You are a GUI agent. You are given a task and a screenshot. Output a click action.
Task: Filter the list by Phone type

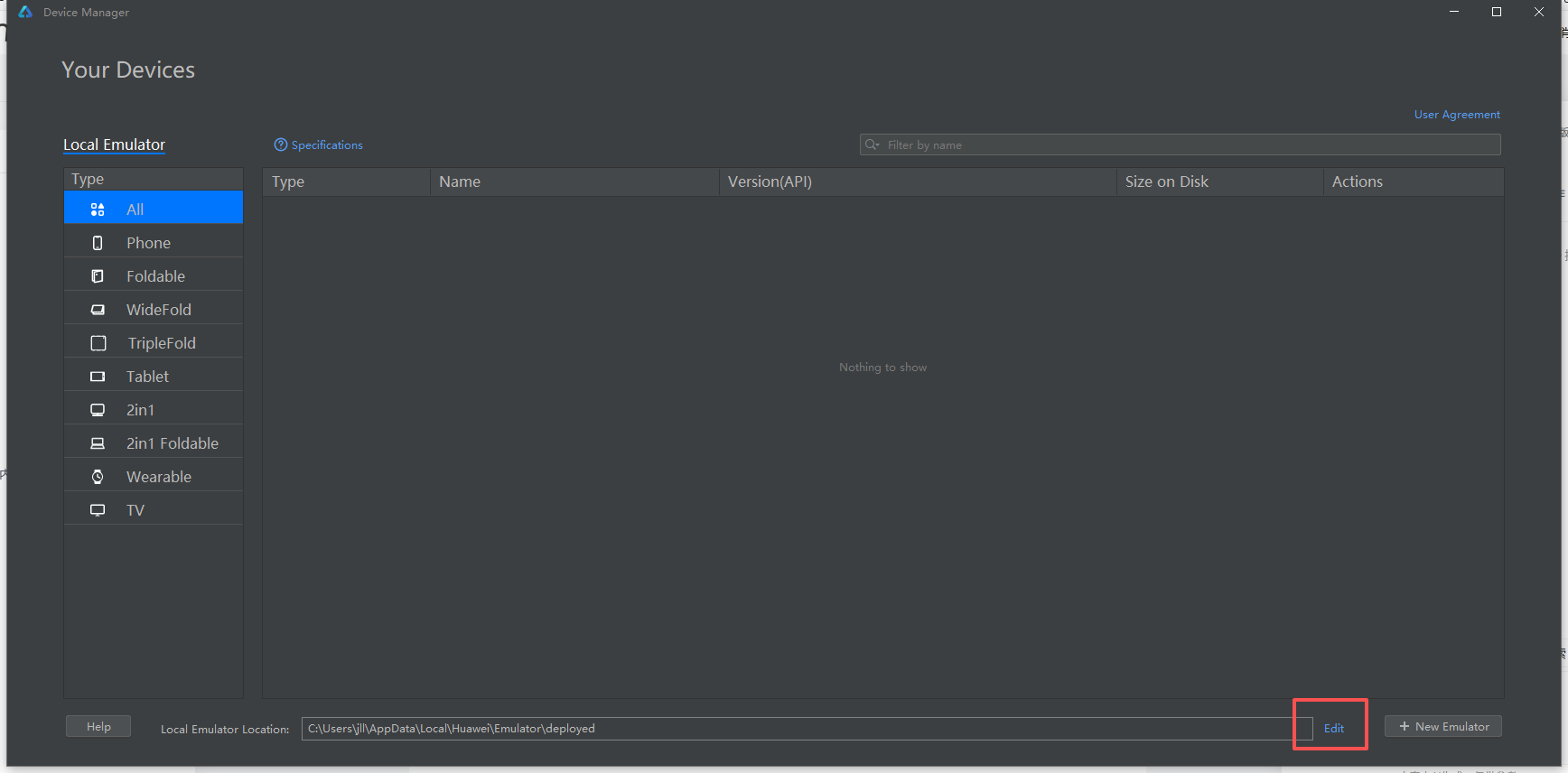click(154, 243)
